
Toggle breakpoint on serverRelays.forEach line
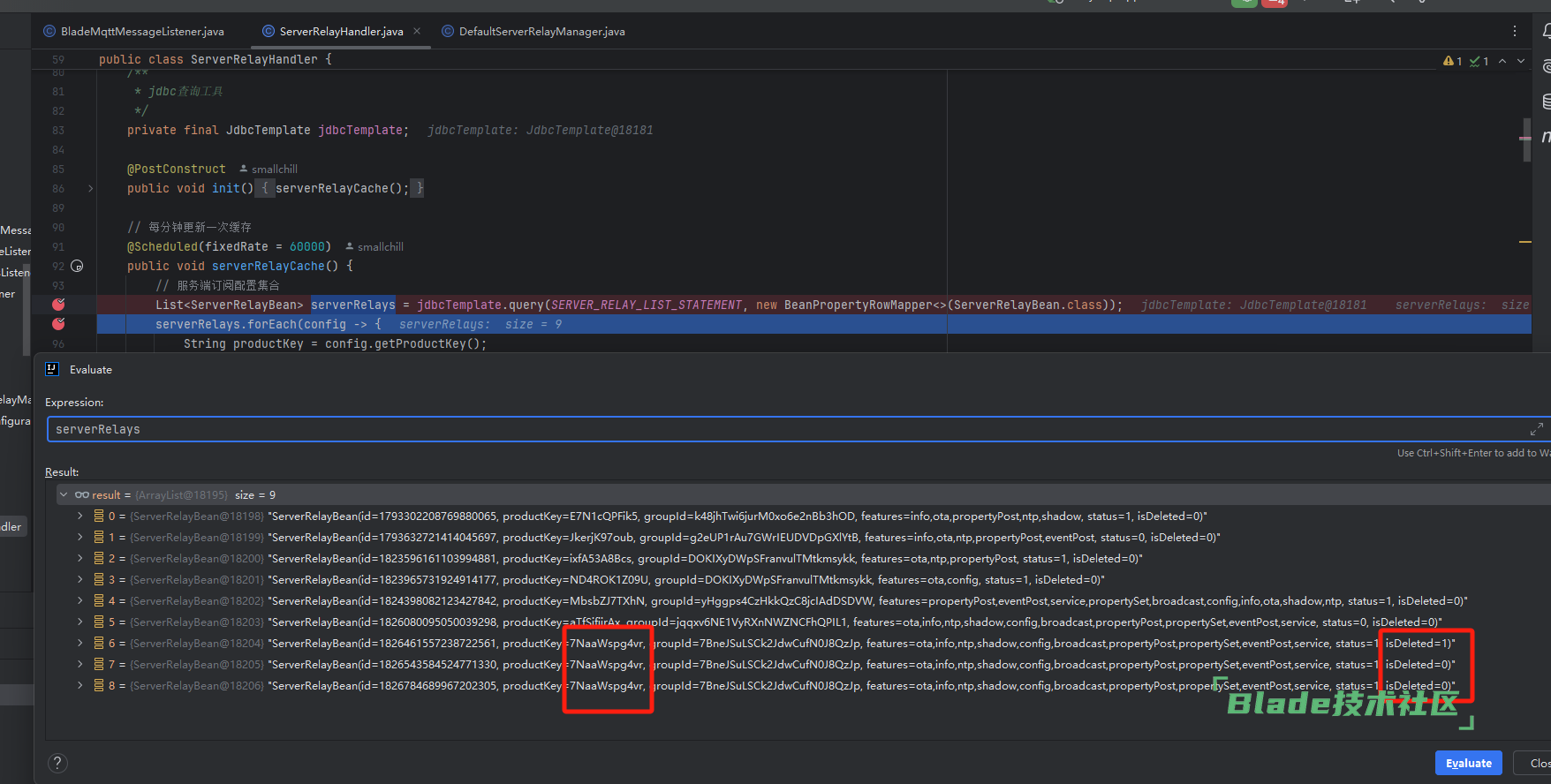(x=58, y=324)
